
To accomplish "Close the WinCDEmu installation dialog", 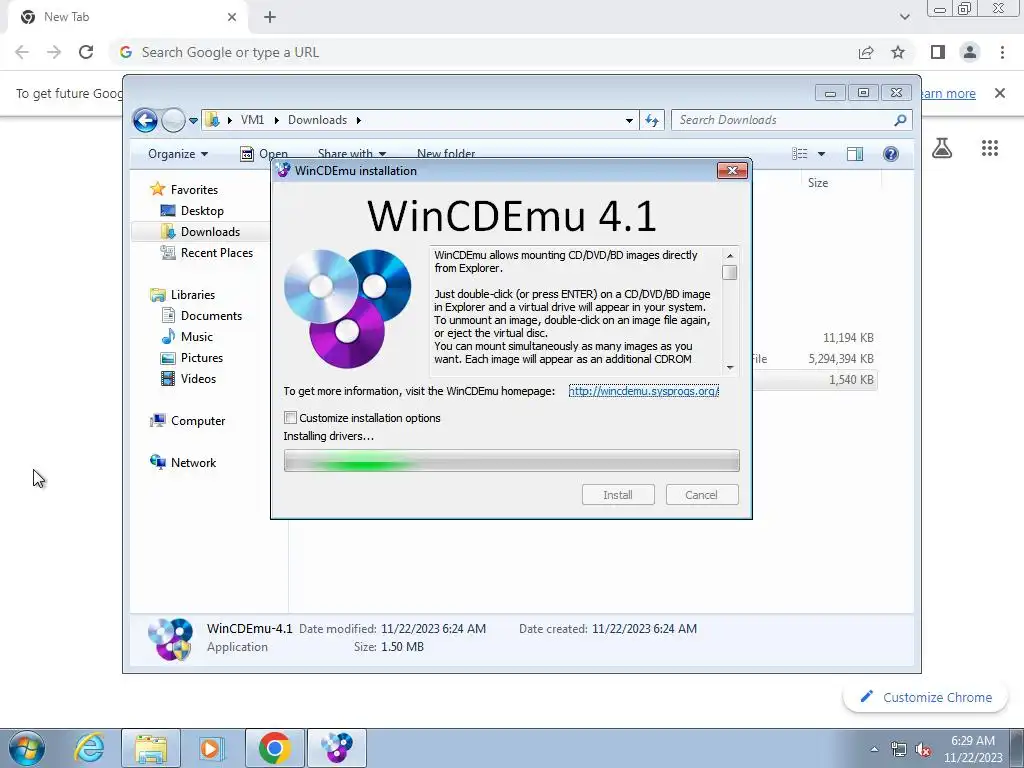I will 732,170.
